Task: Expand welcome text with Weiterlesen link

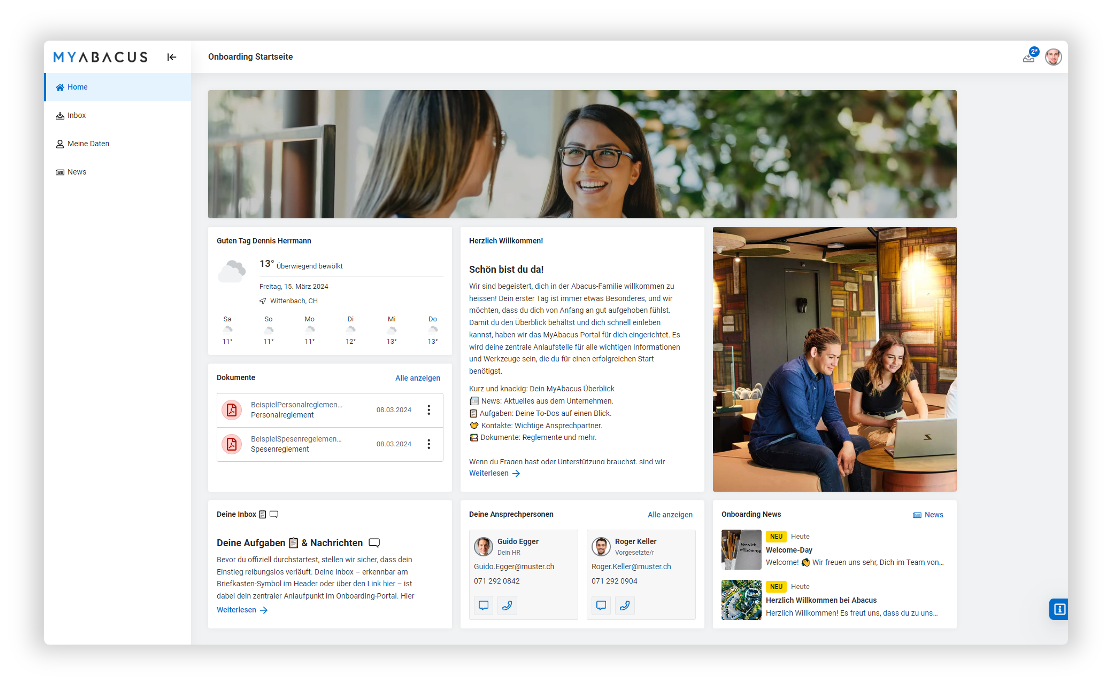Action: pos(494,473)
